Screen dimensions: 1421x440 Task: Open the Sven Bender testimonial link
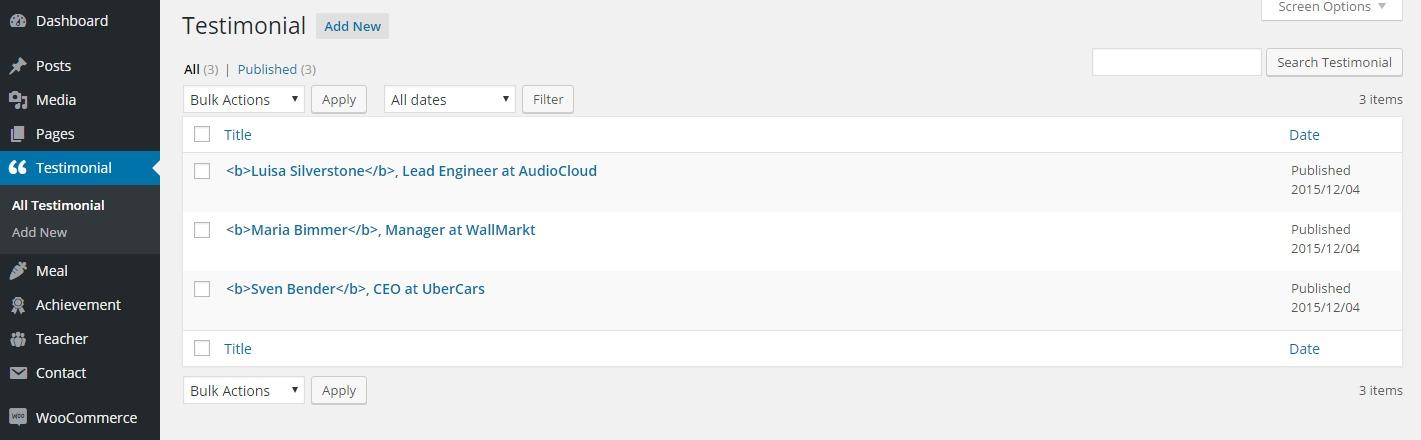coord(355,289)
